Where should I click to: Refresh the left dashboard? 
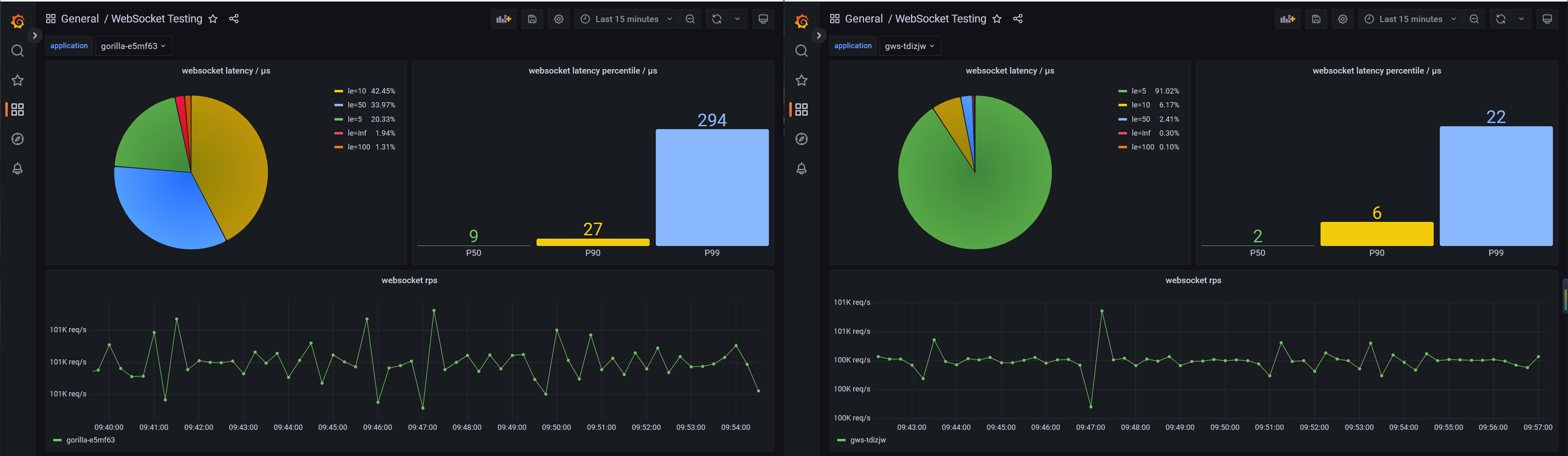[x=717, y=19]
